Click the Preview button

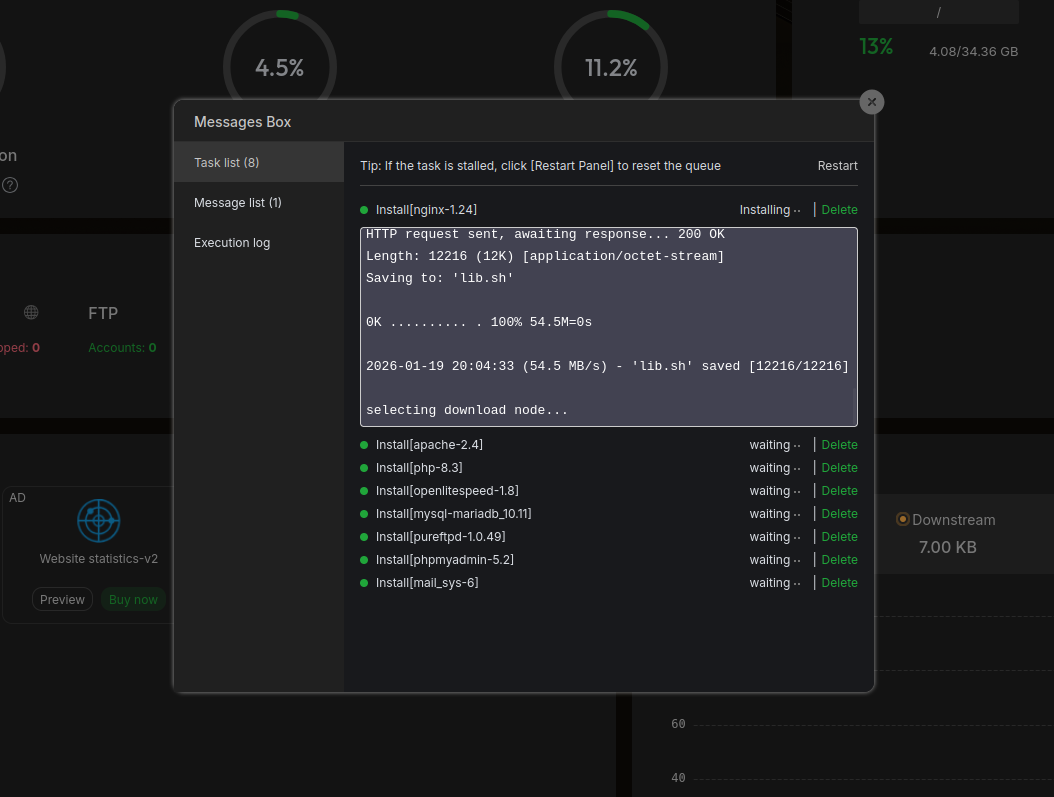click(x=62, y=599)
